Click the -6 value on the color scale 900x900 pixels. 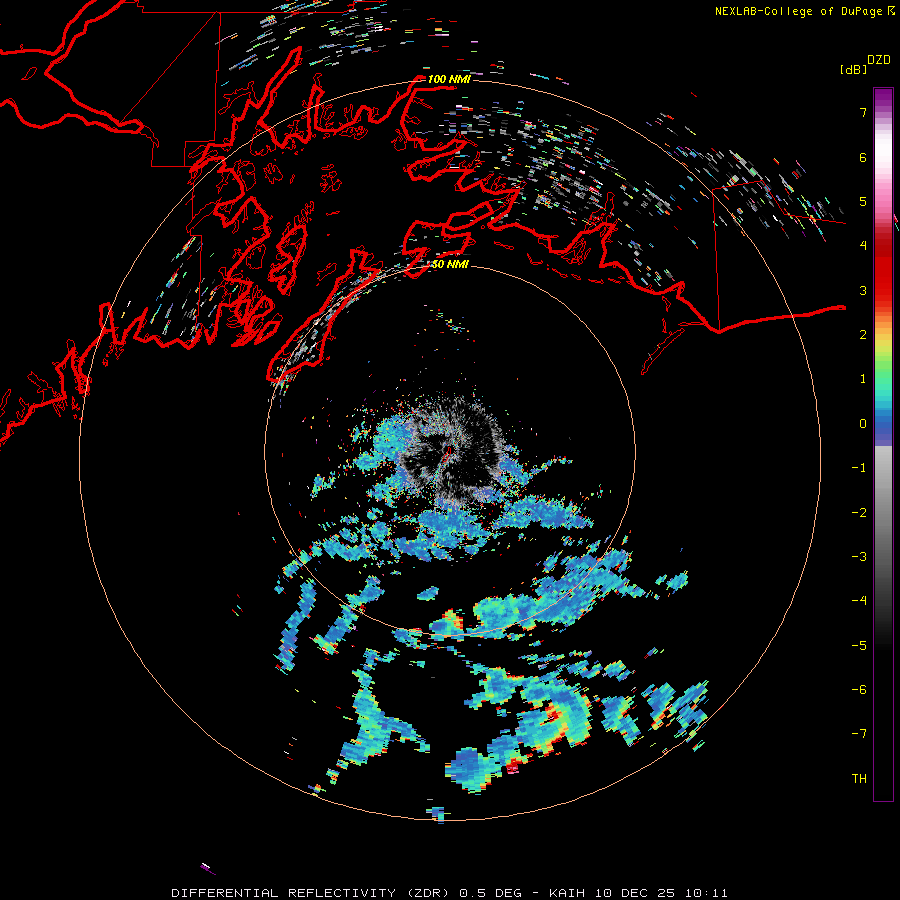point(859,690)
